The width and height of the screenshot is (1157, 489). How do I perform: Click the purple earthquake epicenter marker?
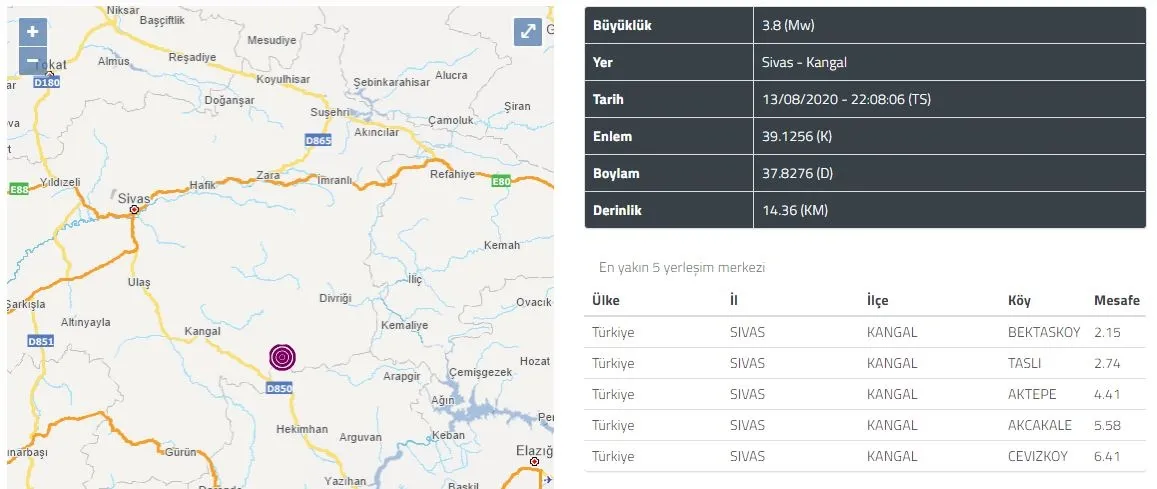pos(283,357)
